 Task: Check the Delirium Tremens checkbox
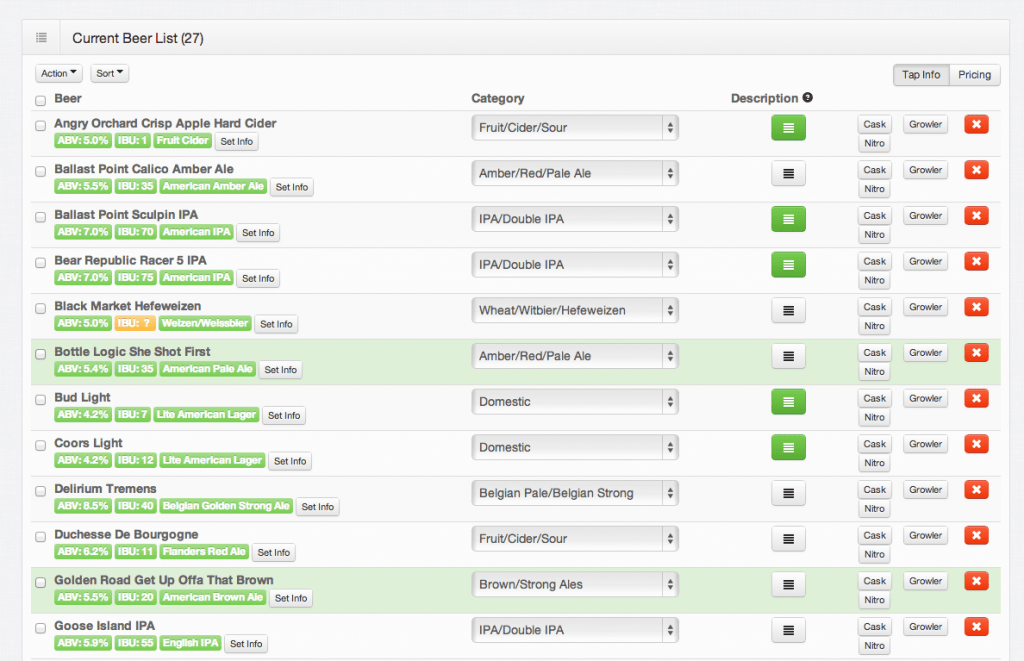[x=40, y=491]
